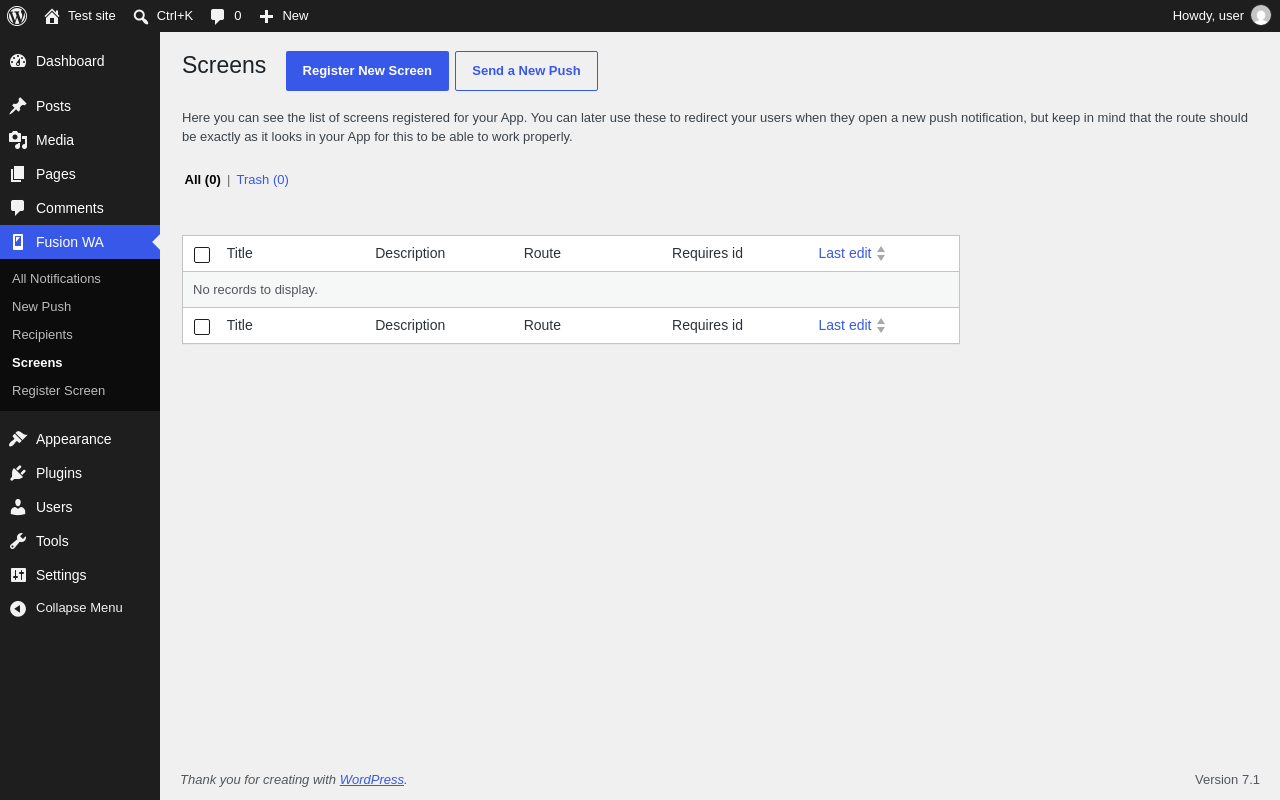This screenshot has width=1280, height=800.
Task: Click the Users person icon
Action: click(x=18, y=507)
